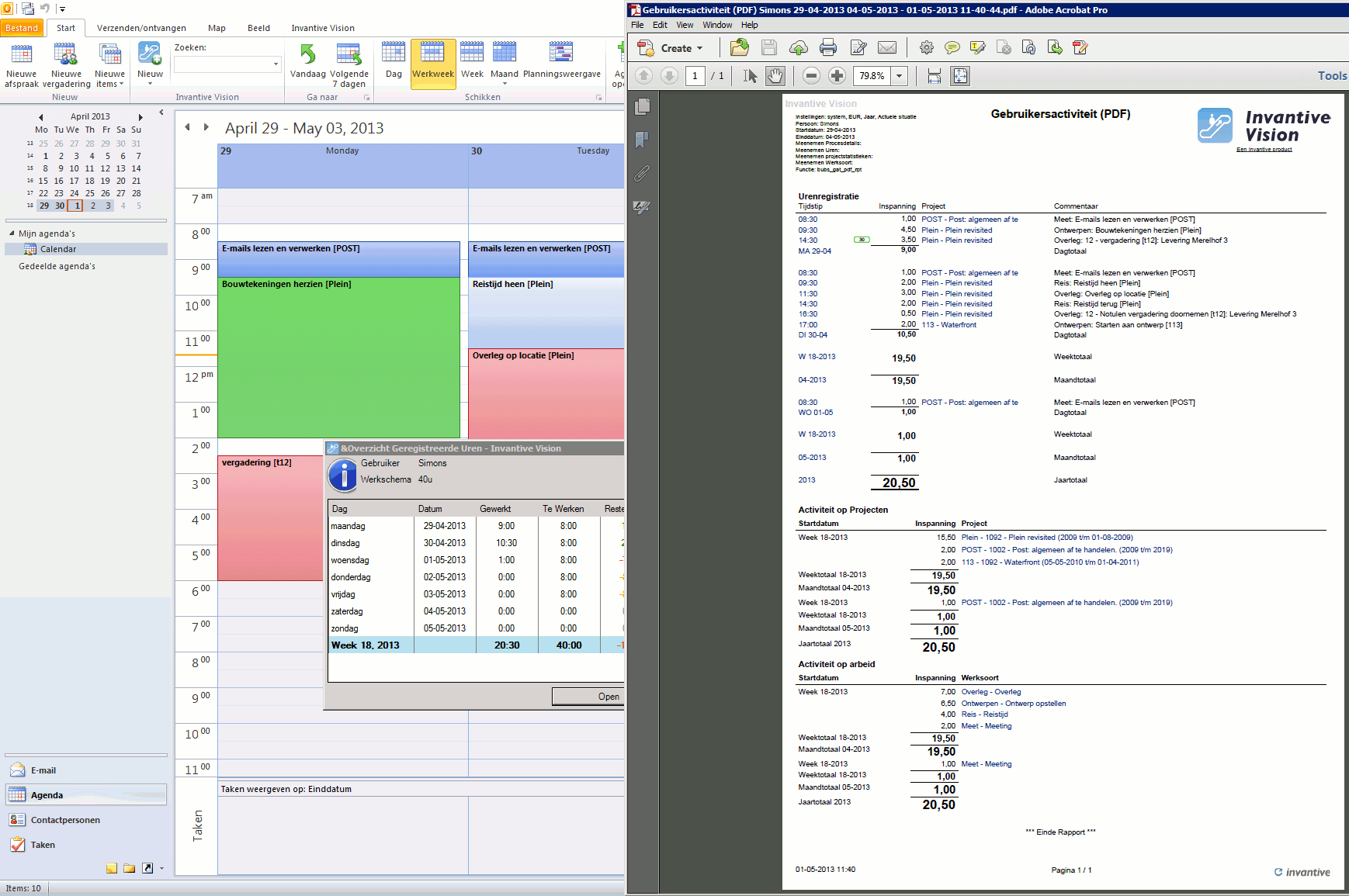Image resolution: width=1349 pixels, height=896 pixels.
Task: Collapse the Mijn agenda's group
Action: (12, 234)
